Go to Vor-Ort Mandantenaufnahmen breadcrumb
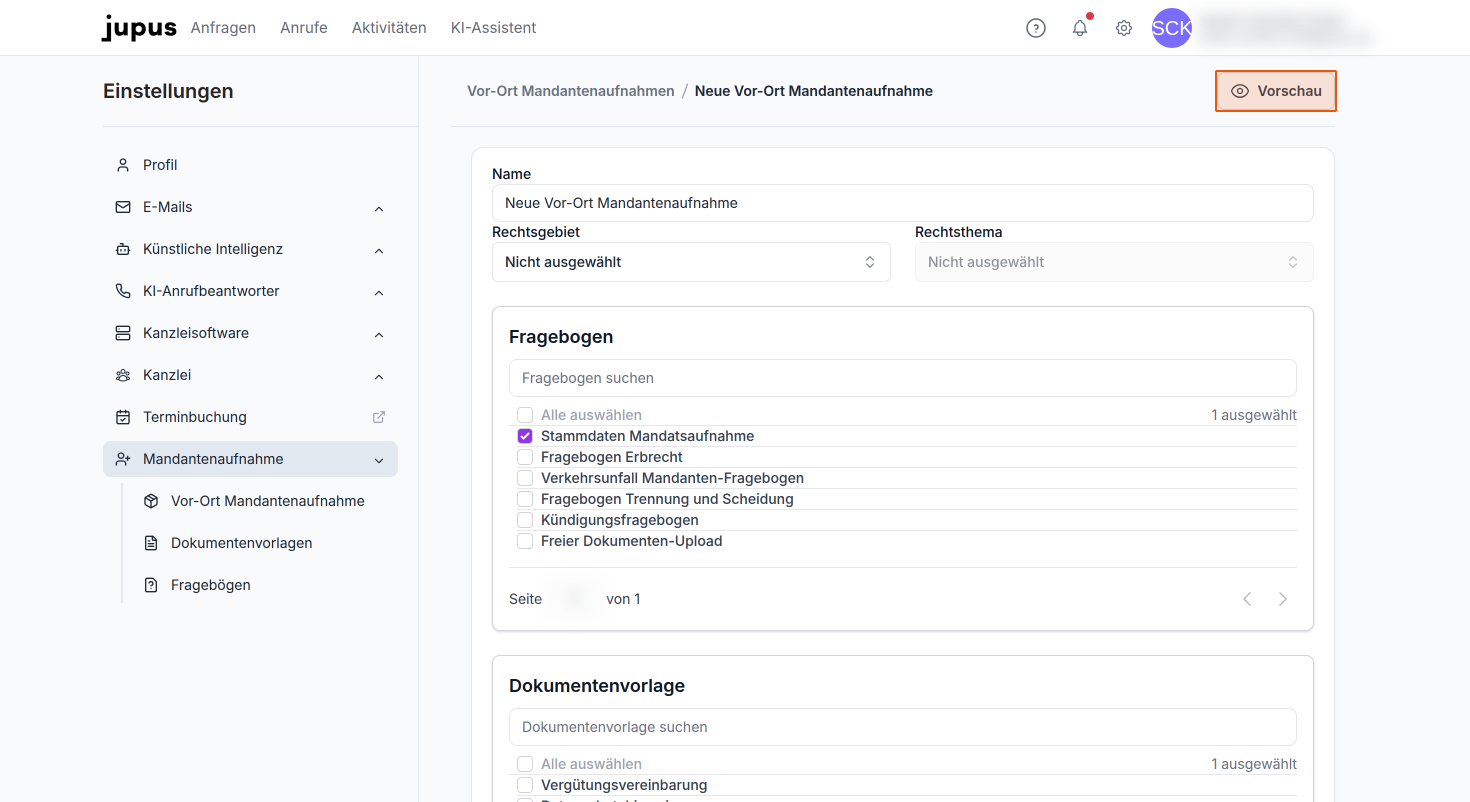This screenshot has width=1470, height=802. pyautogui.click(x=571, y=91)
